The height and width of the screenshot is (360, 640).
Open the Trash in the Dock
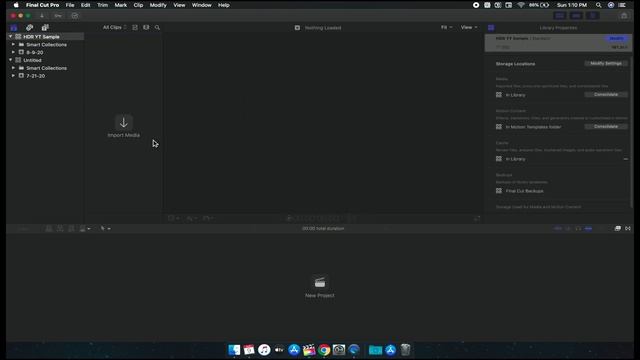tap(405, 350)
